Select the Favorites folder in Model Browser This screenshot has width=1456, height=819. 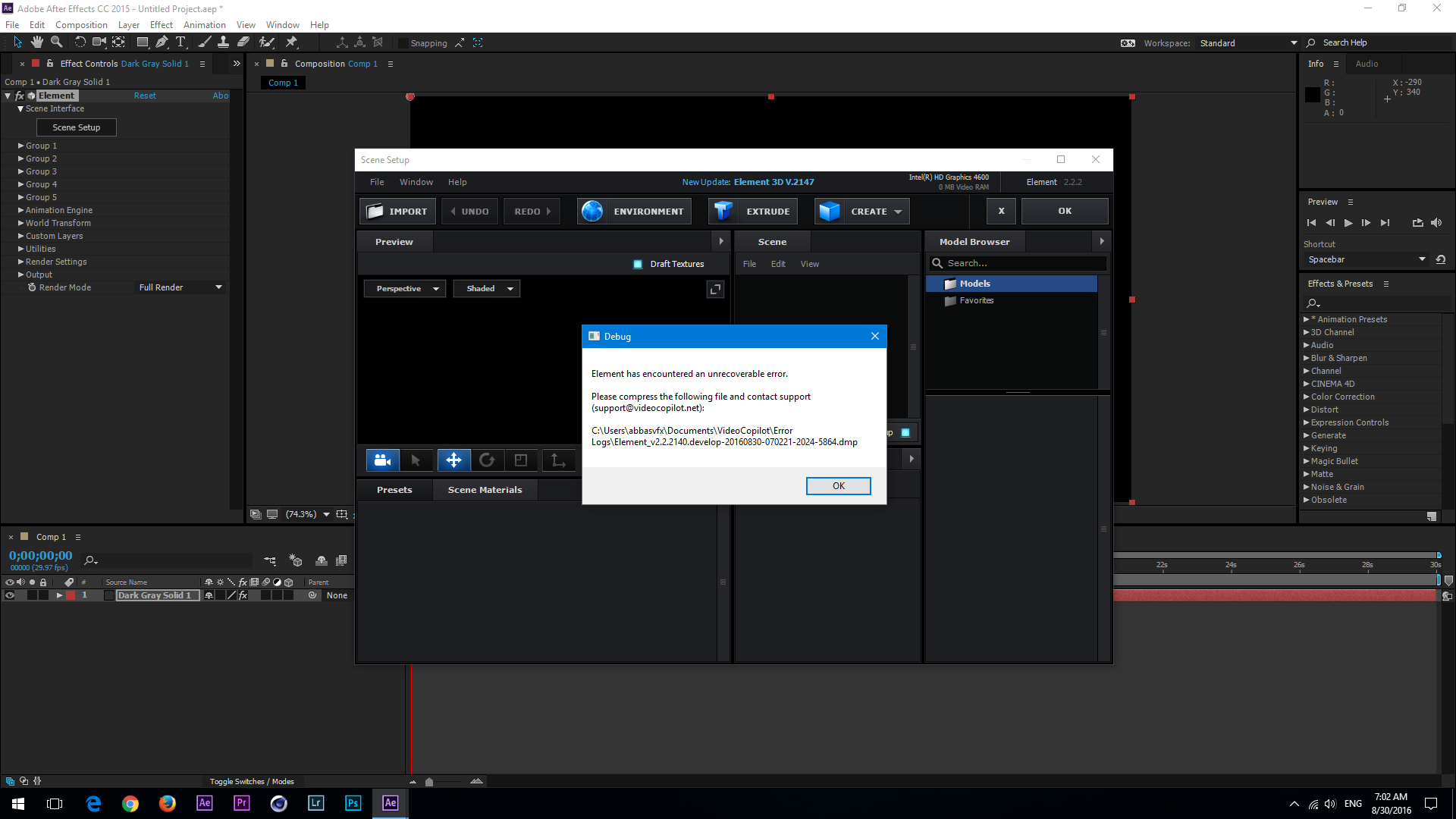coord(977,301)
